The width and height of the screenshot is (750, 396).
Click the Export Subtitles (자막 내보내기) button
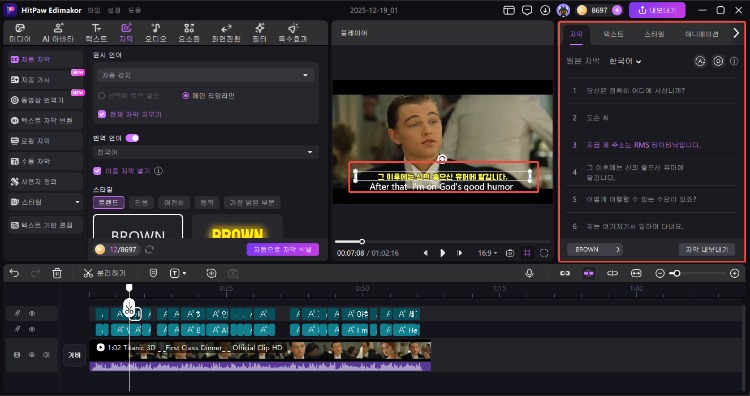pos(706,249)
